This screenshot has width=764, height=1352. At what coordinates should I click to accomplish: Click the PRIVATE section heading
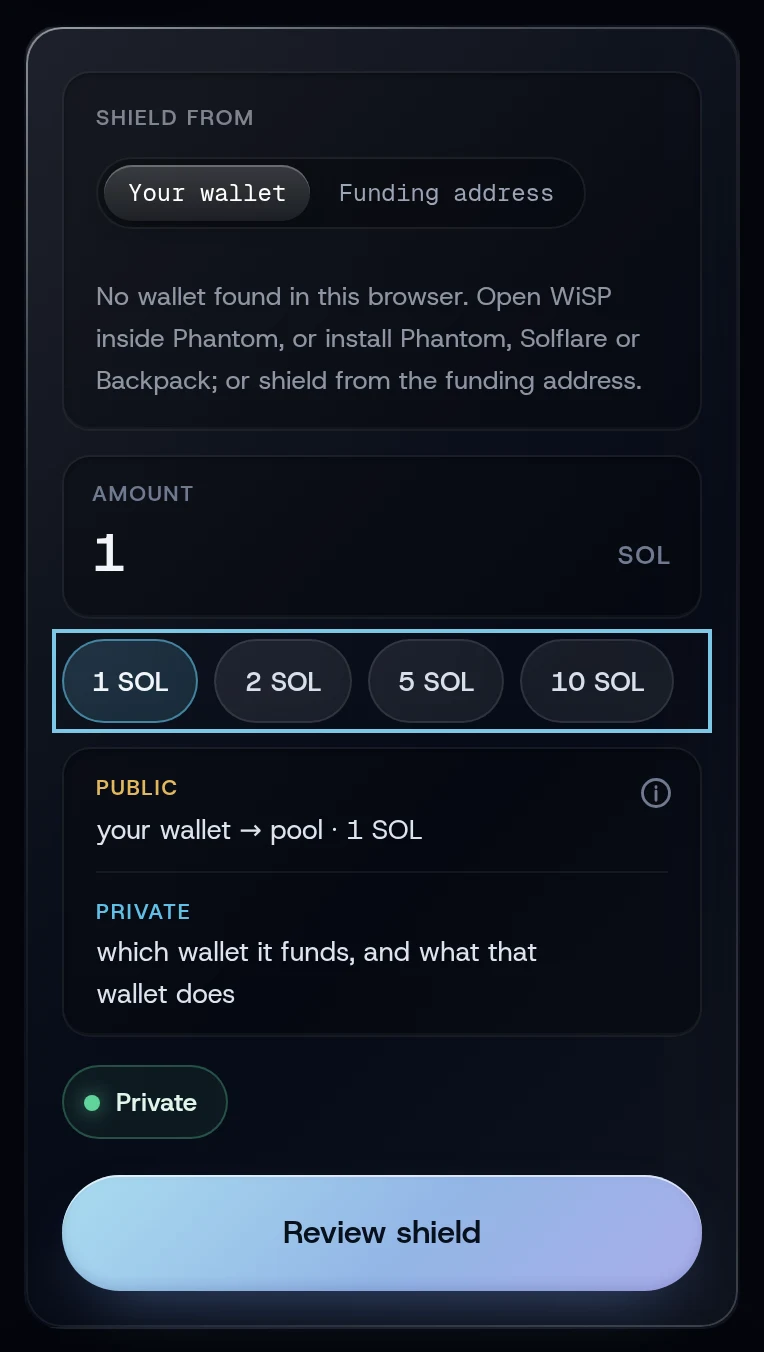tap(143, 912)
